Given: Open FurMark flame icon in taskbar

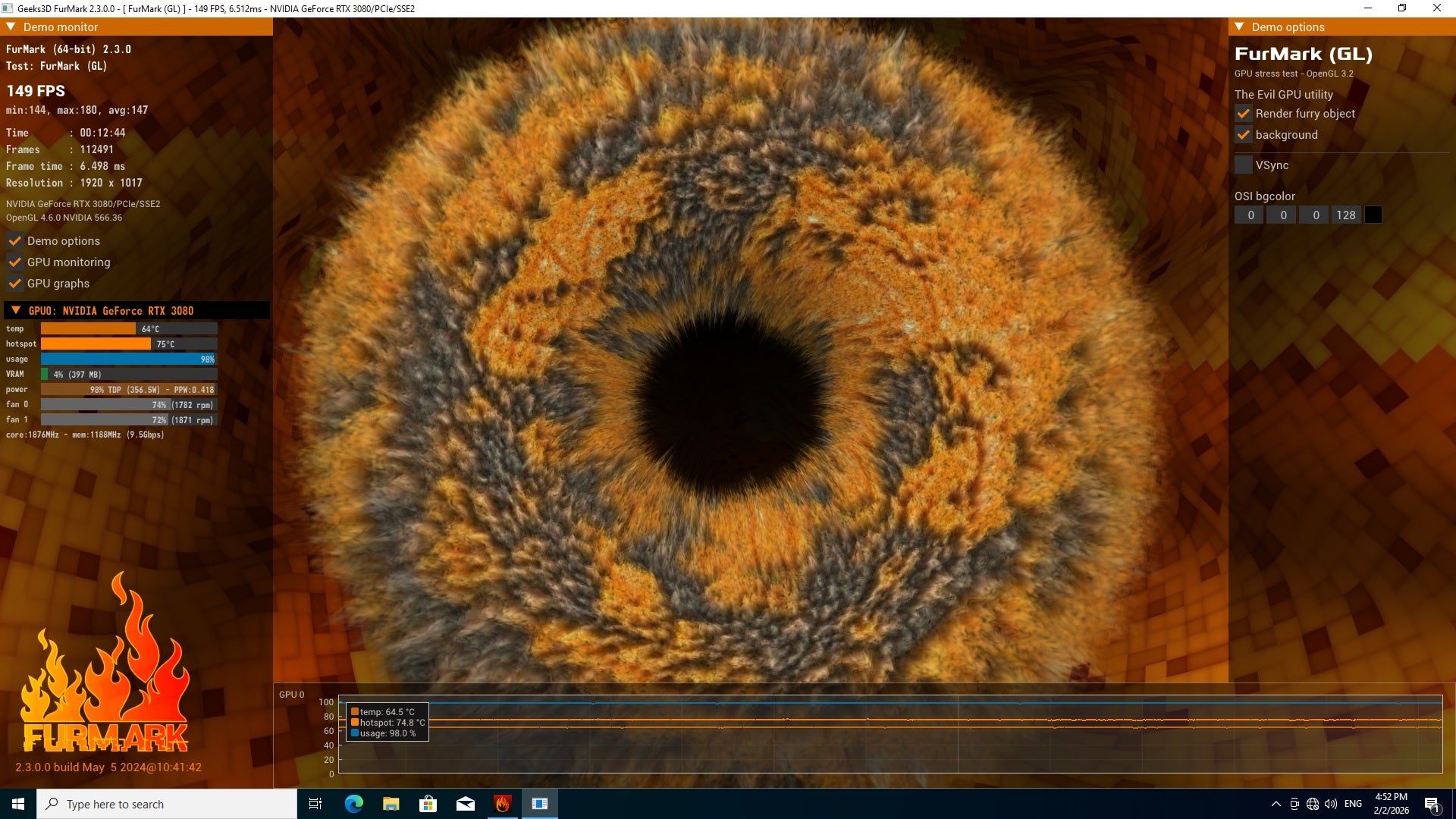Looking at the screenshot, I should point(502,804).
